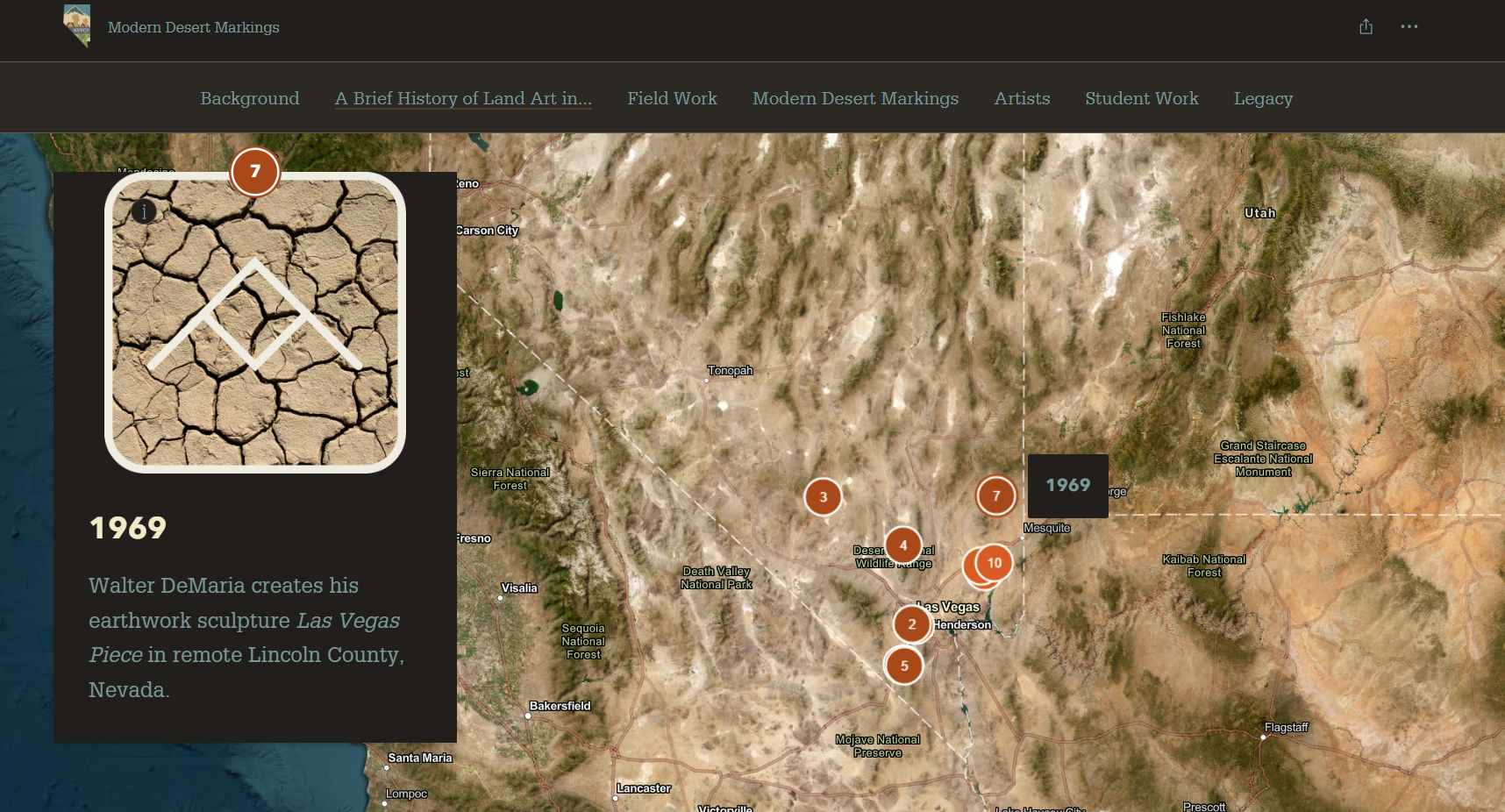
Task: Select map marker number 10
Action: coord(994,563)
